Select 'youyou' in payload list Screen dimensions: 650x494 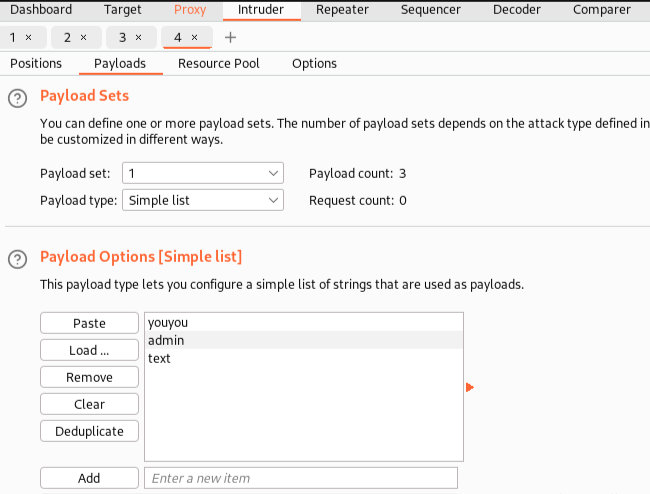click(304, 322)
